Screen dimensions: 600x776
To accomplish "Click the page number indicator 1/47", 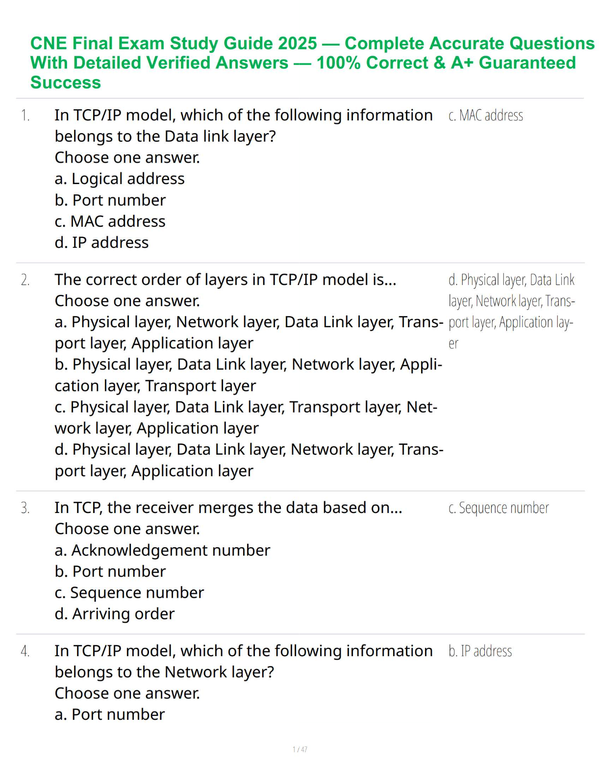I will click(x=300, y=749).
